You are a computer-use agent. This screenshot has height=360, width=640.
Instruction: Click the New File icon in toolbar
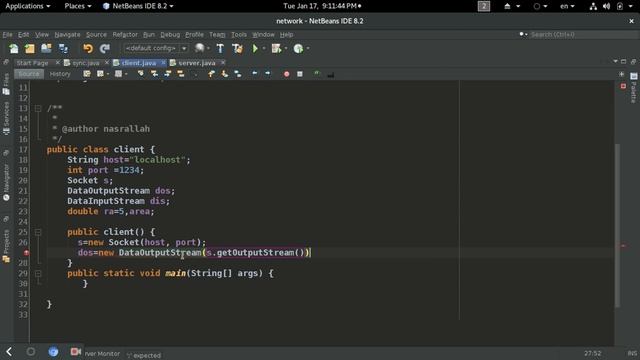14,49
